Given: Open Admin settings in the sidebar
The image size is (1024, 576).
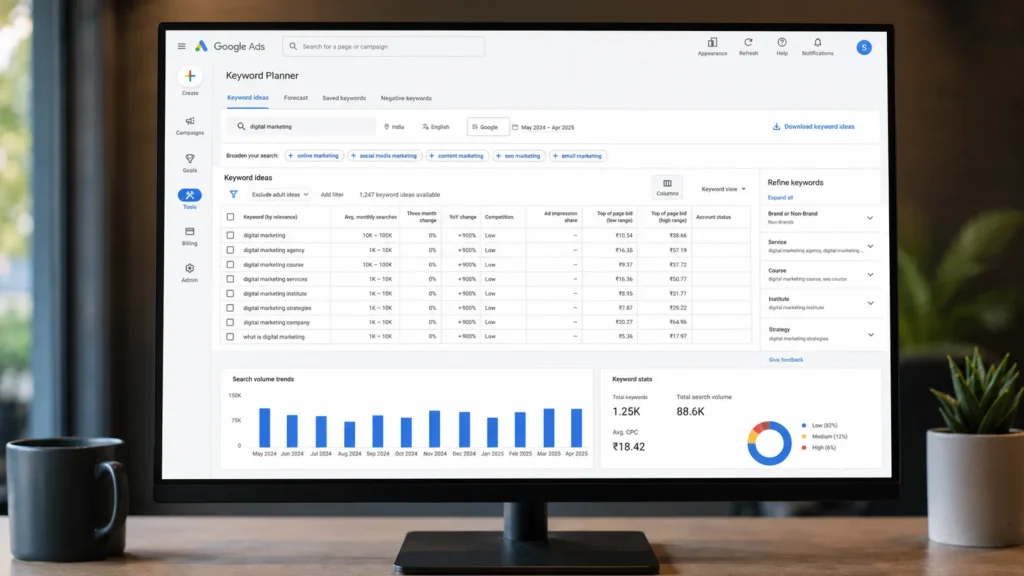Looking at the screenshot, I should [x=190, y=273].
